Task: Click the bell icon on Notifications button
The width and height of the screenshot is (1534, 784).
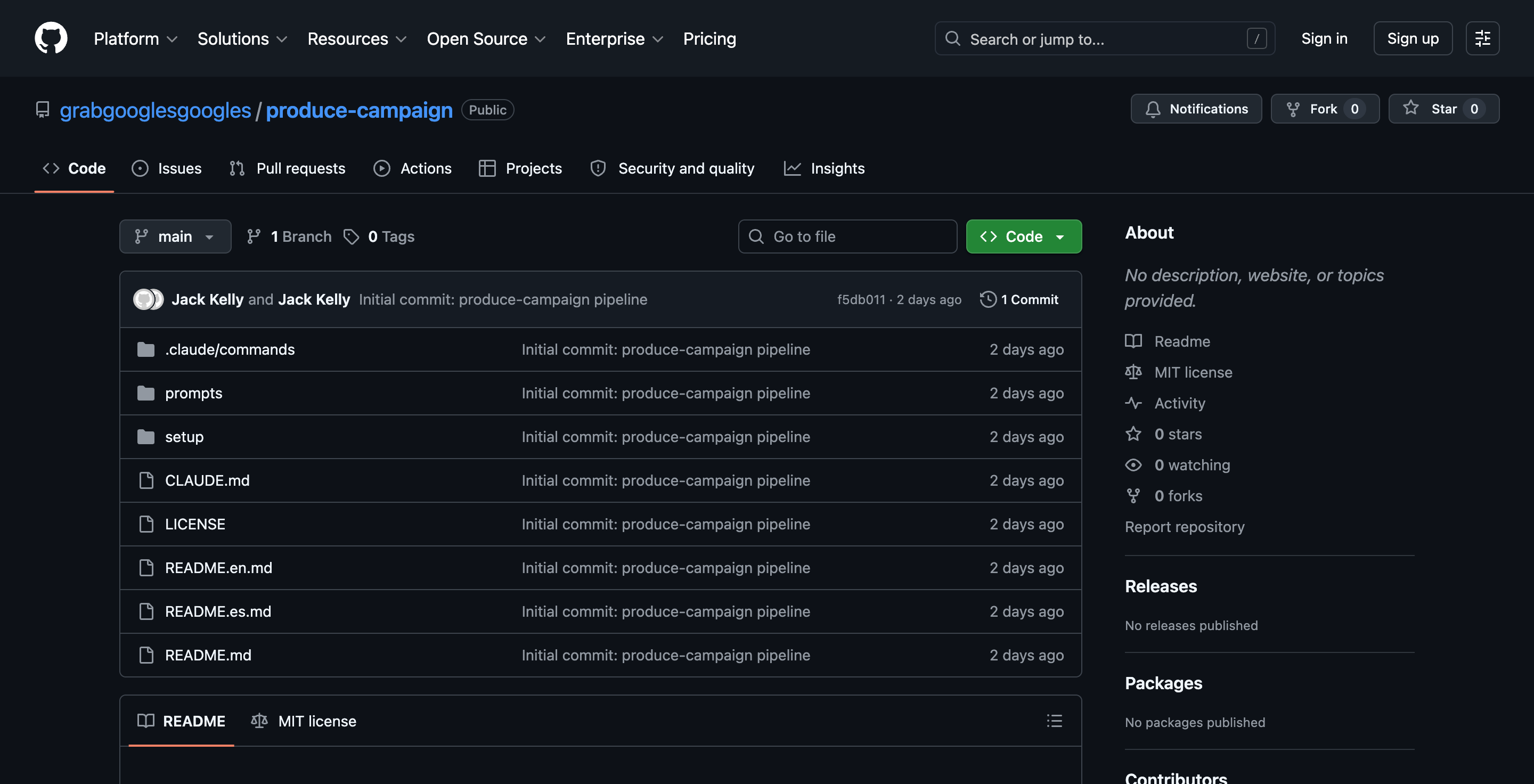Action: (x=1152, y=109)
